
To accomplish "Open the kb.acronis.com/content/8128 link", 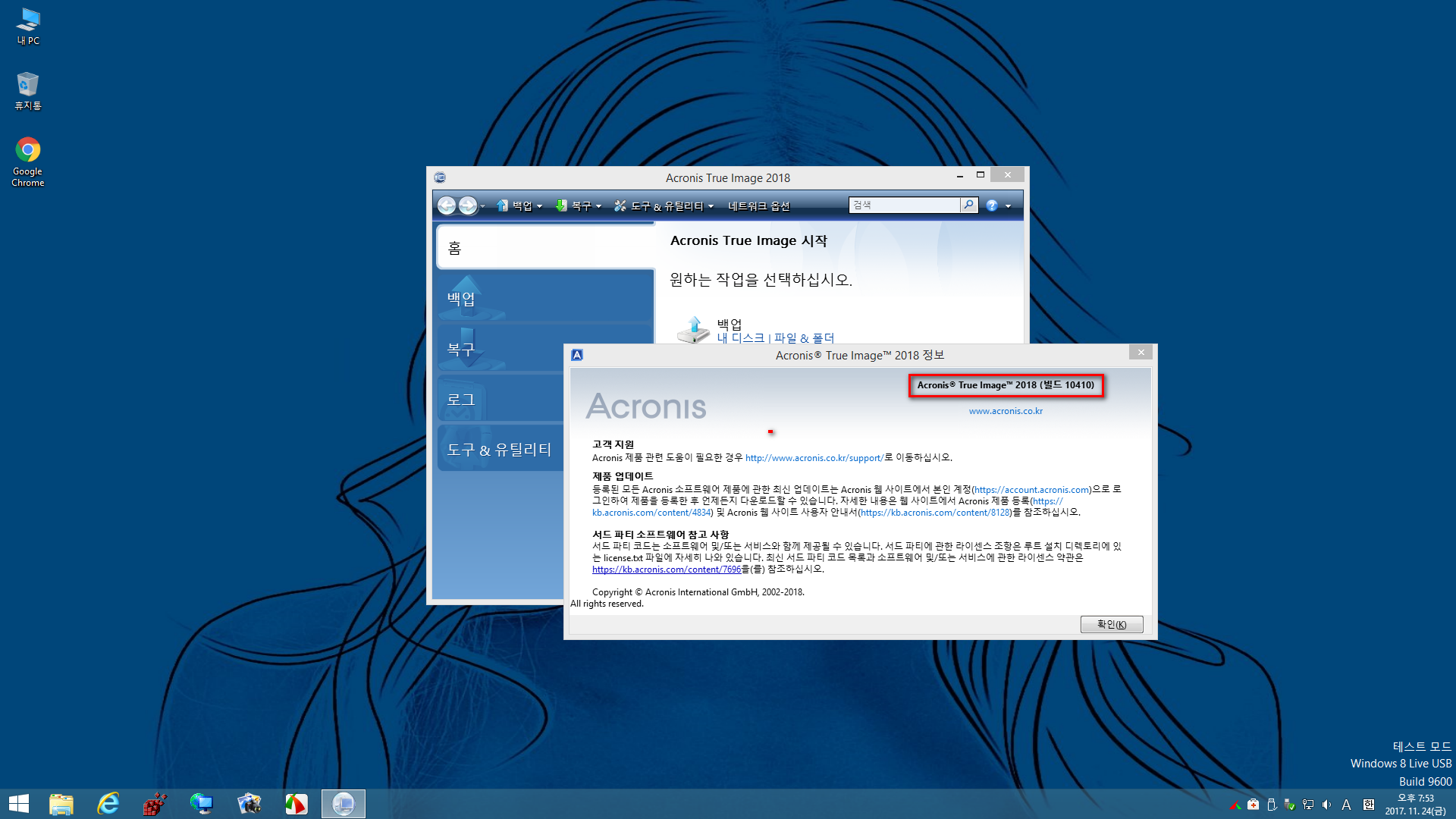I will (x=936, y=513).
